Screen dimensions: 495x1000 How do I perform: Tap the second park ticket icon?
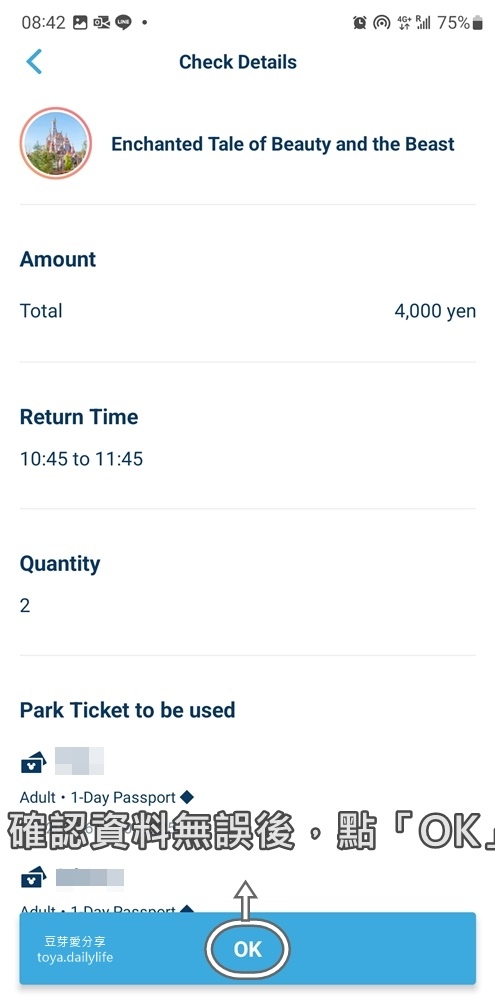tap(33, 878)
